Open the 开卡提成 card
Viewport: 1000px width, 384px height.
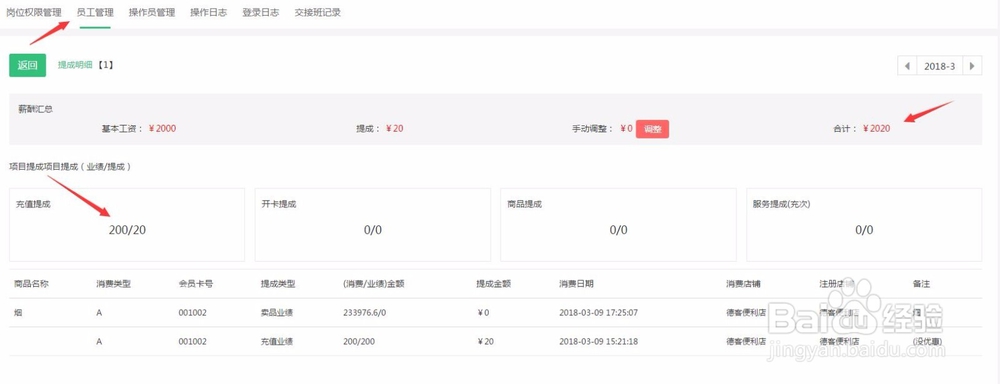pos(373,225)
